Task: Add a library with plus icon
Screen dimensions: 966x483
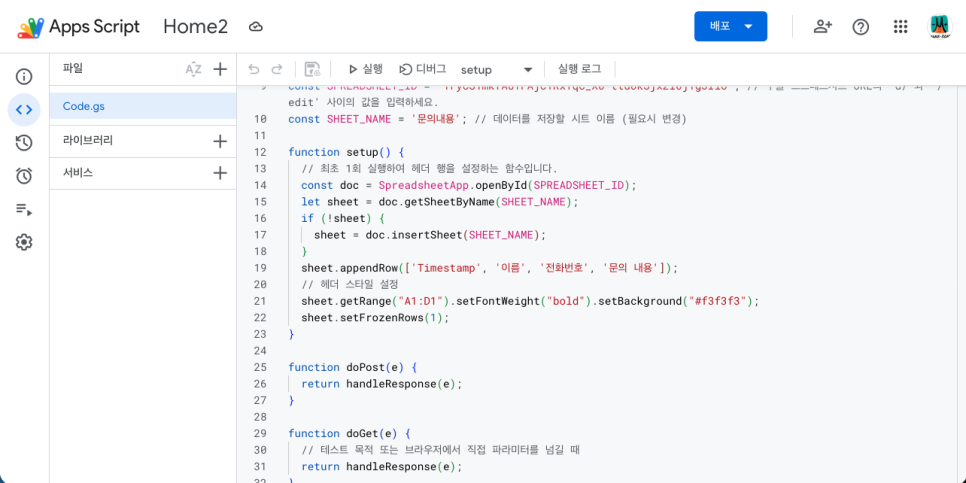Action: point(220,142)
